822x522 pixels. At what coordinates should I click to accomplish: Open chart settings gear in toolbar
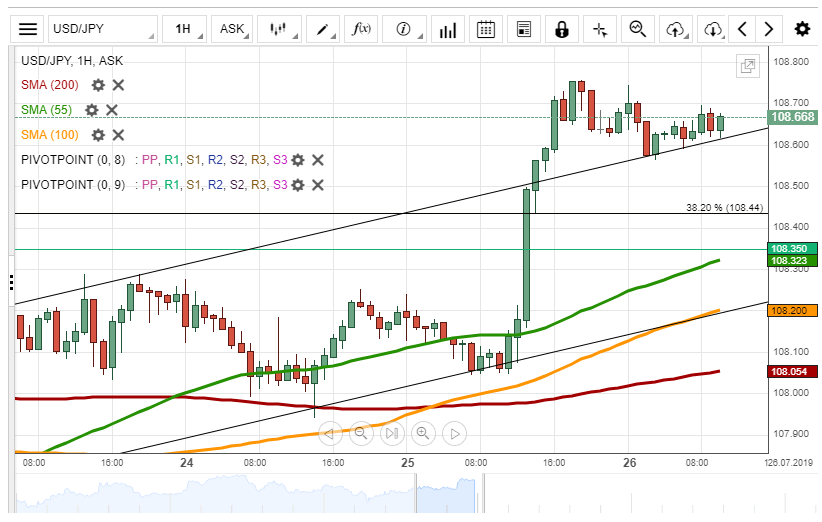tap(802, 29)
